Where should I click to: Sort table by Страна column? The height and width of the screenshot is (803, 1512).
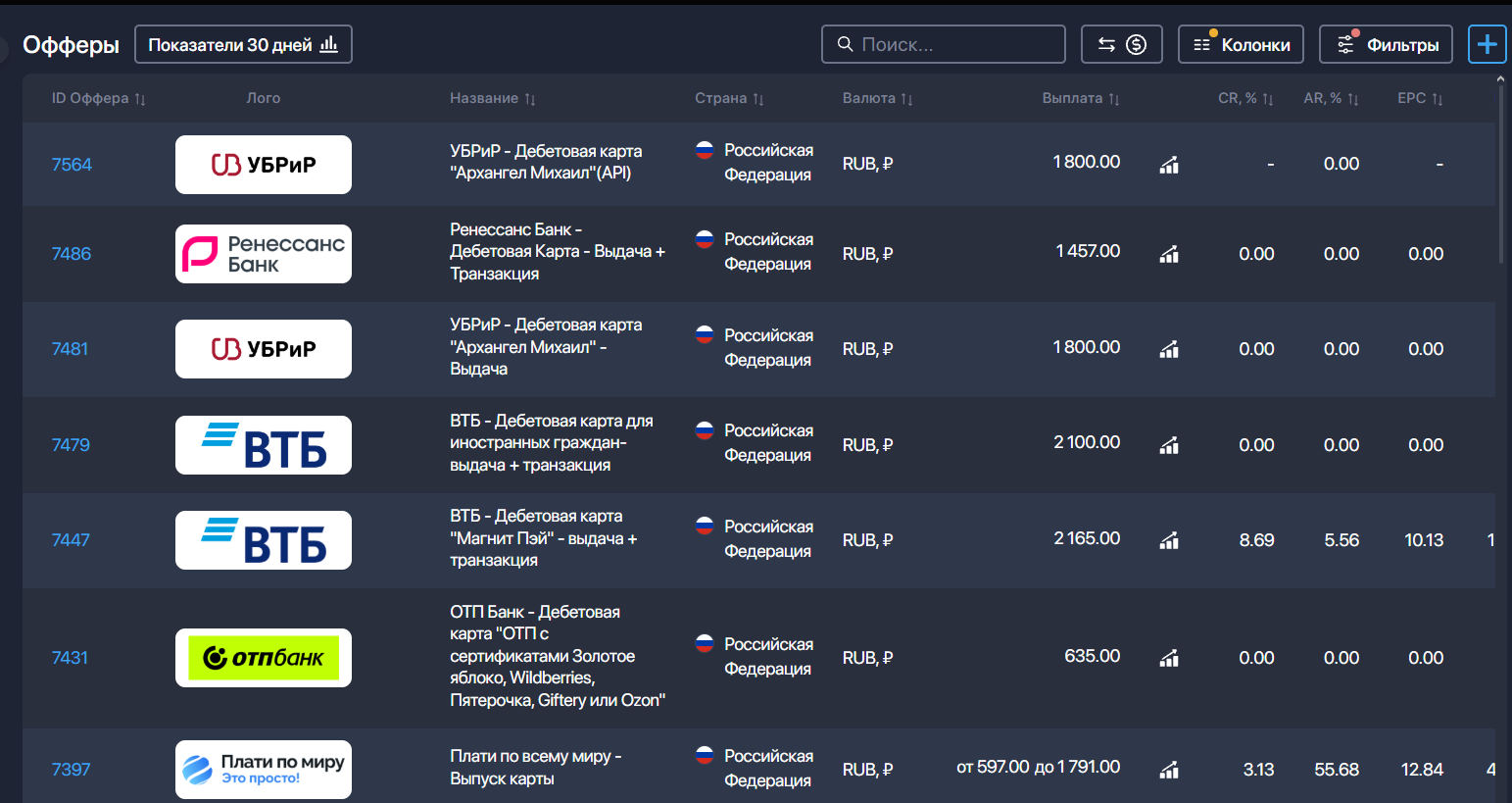[x=730, y=98]
